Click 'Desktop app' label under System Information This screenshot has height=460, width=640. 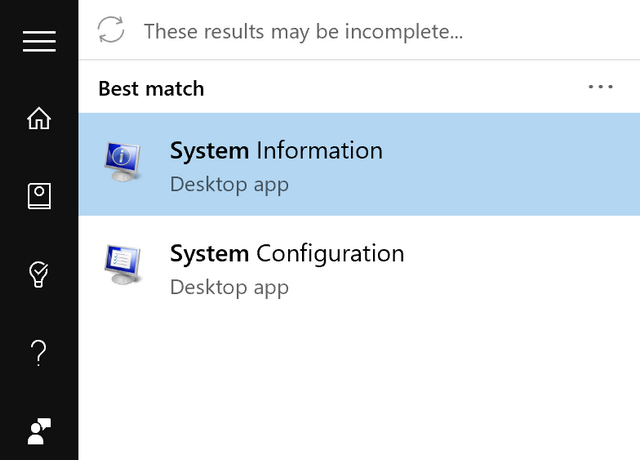click(x=229, y=185)
